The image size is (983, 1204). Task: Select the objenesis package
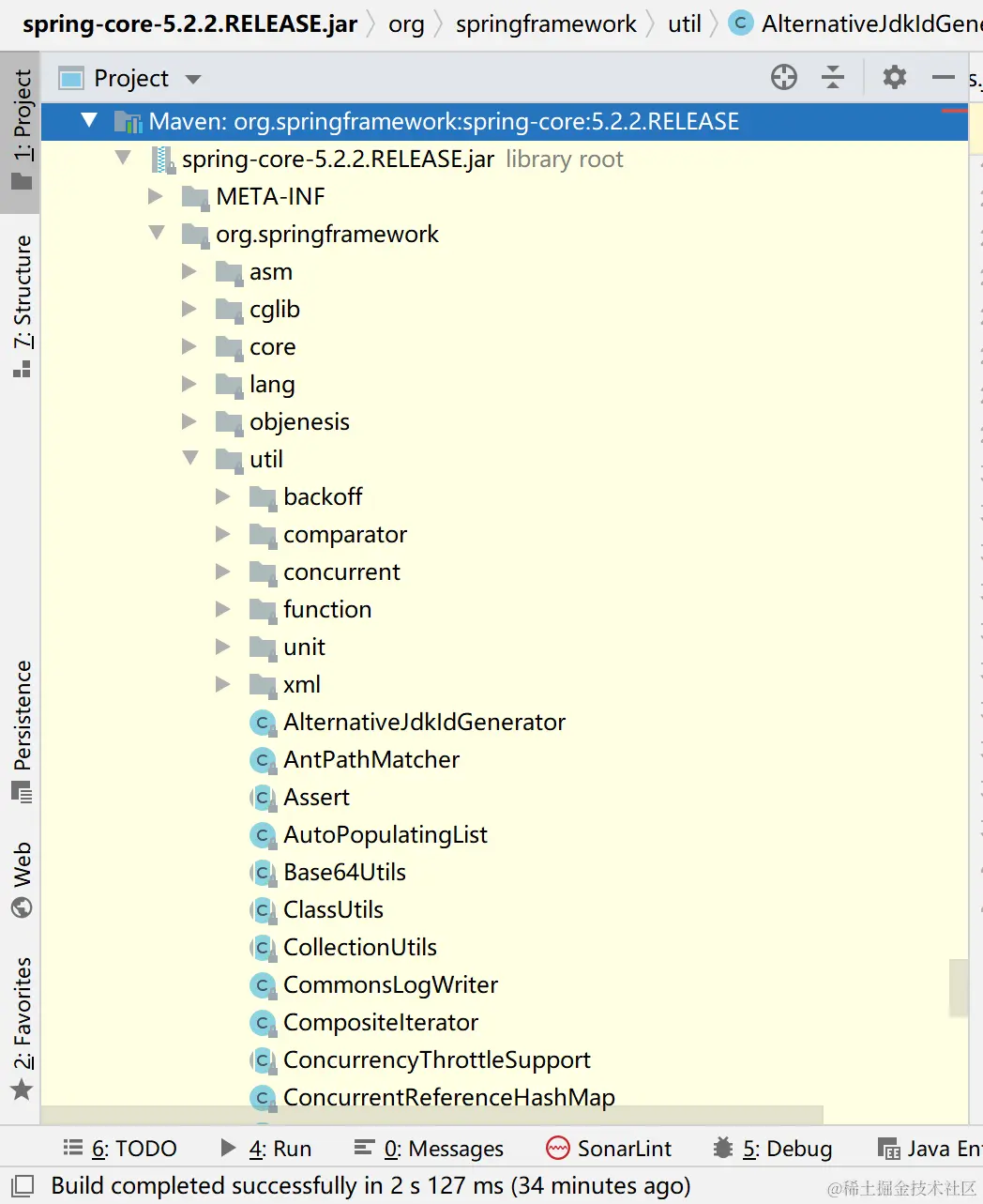click(299, 422)
